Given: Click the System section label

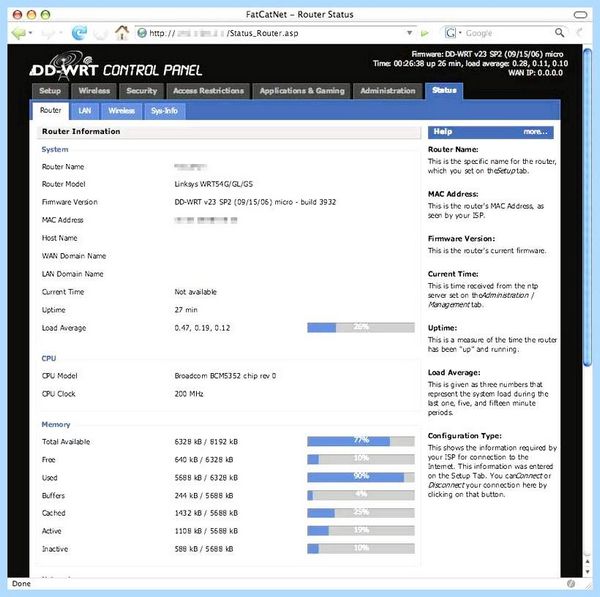Looking at the screenshot, I should [55, 149].
